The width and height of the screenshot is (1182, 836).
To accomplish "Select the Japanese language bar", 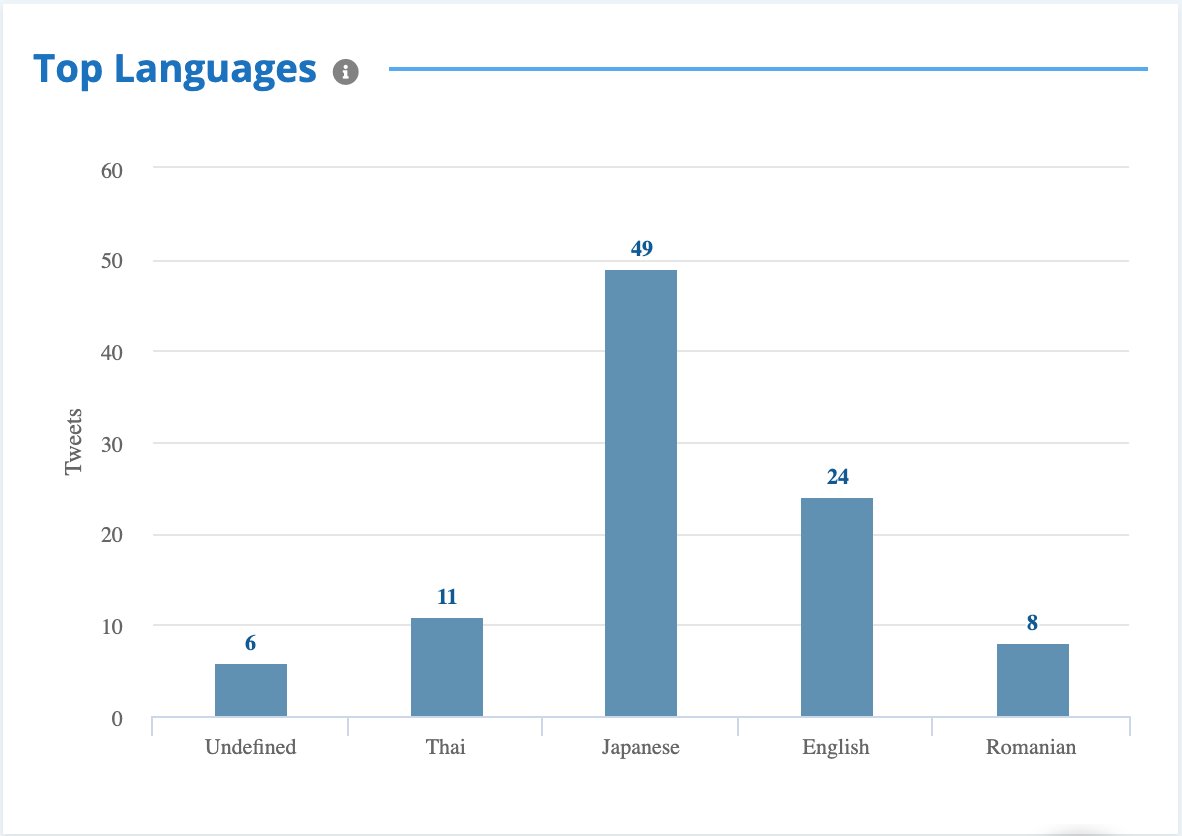I will click(x=641, y=493).
